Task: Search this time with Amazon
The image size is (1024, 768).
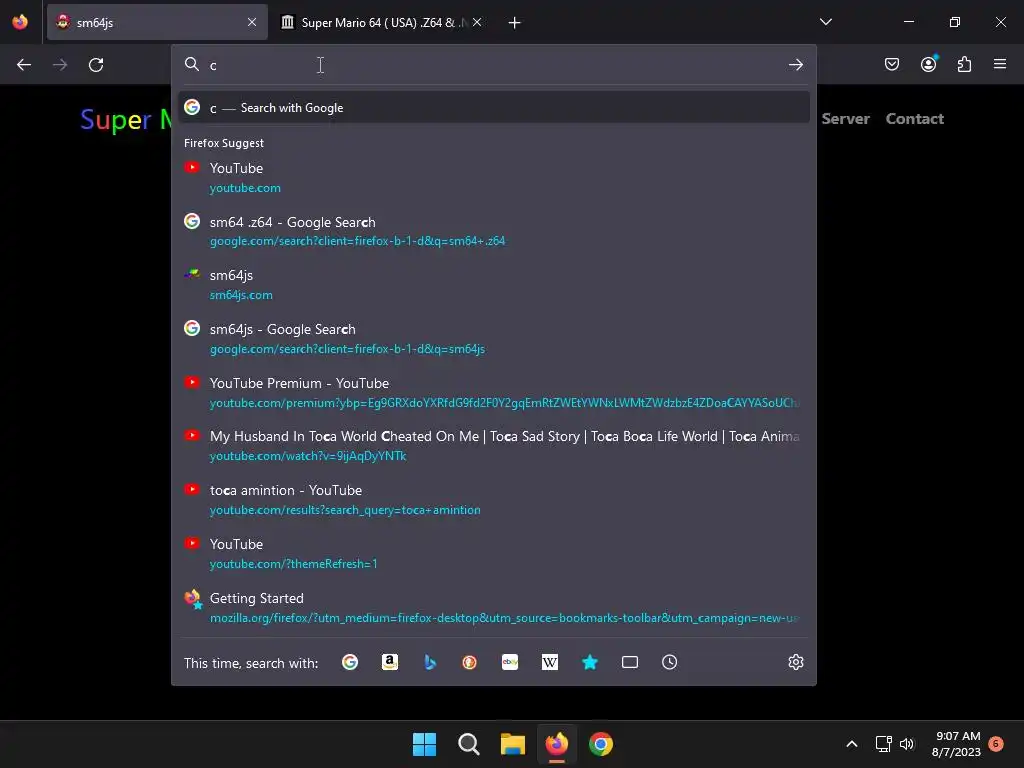Action: (390, 662)
